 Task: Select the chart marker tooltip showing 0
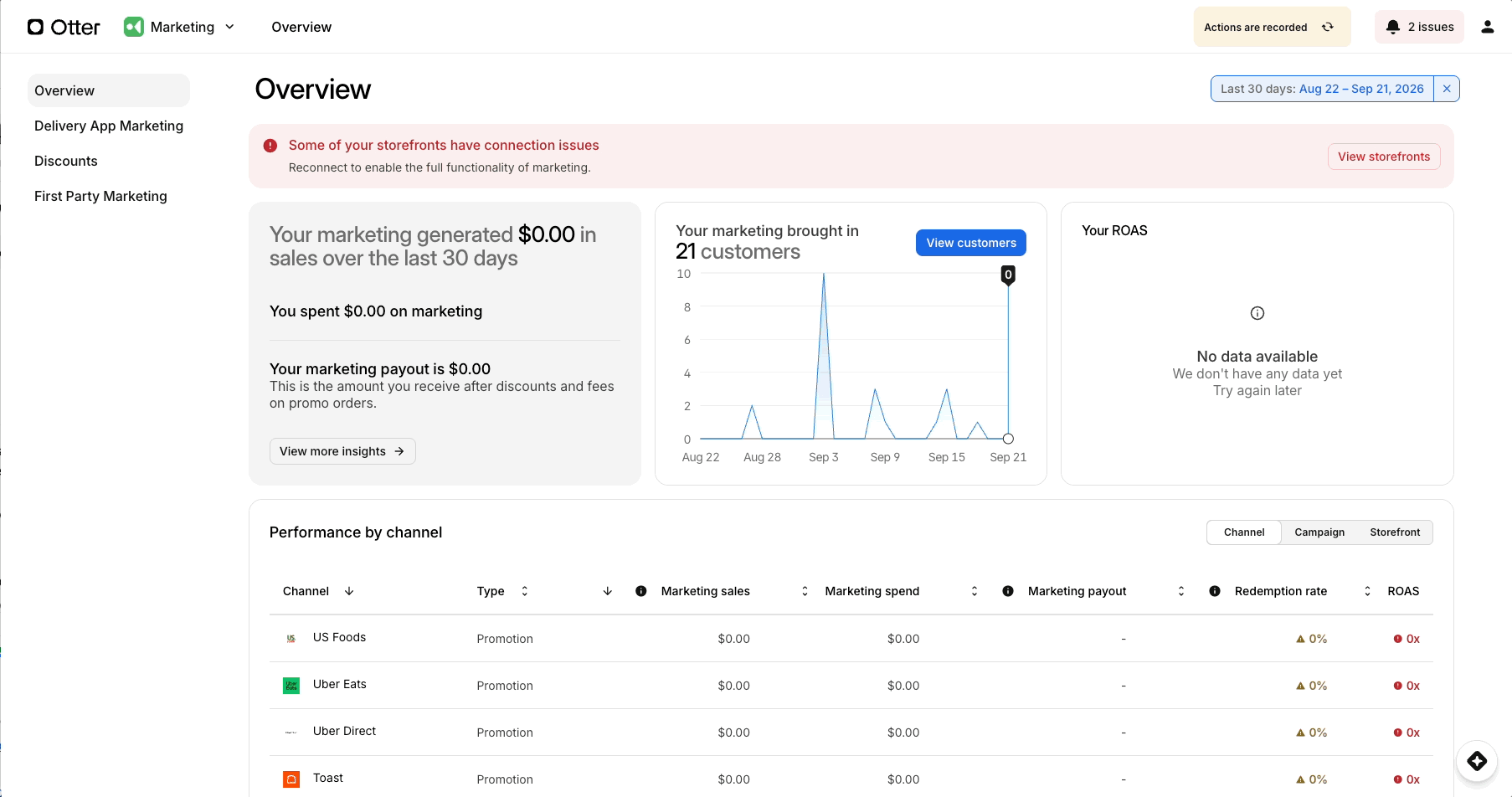click(x=1008, y=275)
